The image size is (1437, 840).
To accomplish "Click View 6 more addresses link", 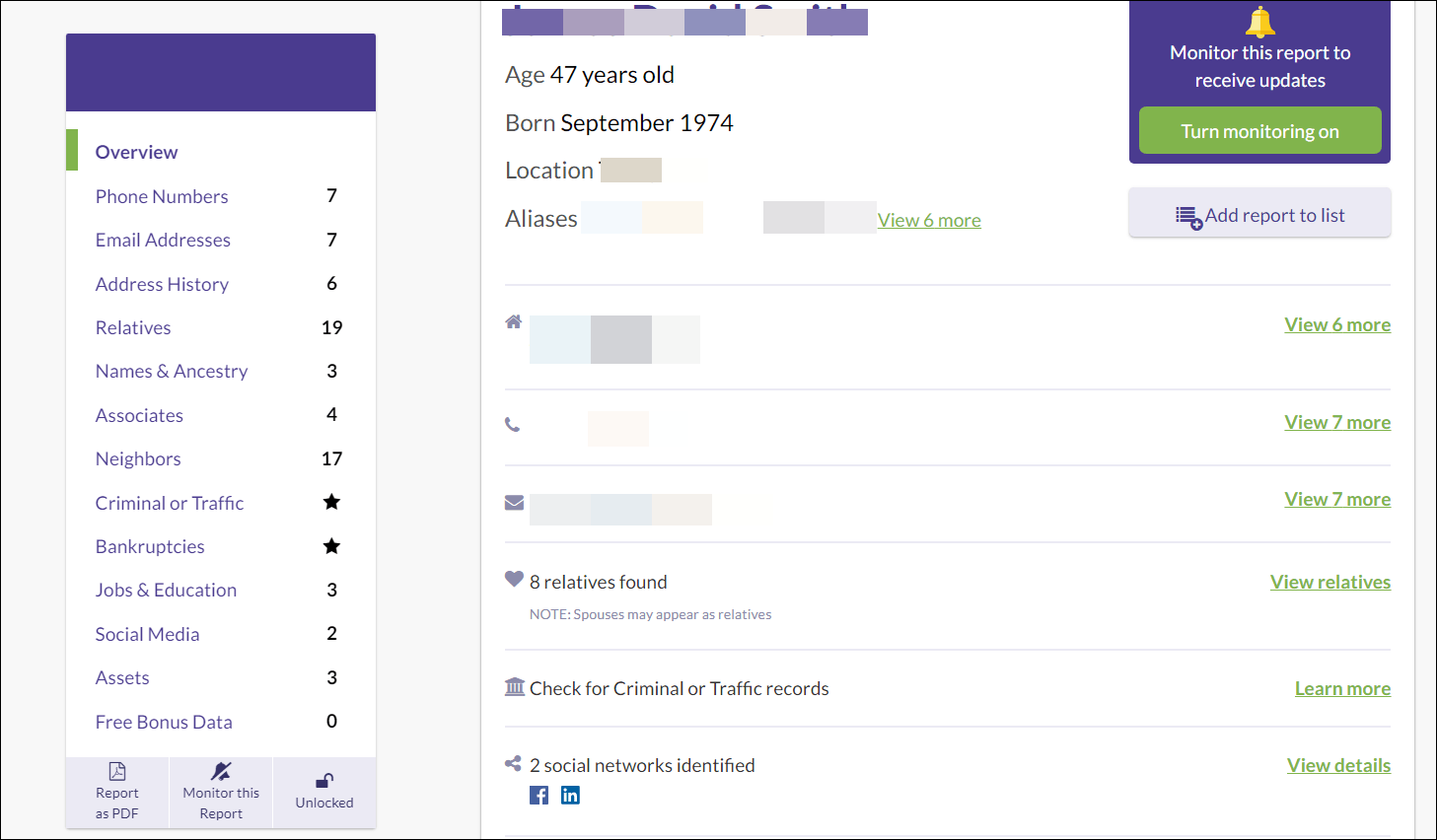I will click(x=1337, y=324).
